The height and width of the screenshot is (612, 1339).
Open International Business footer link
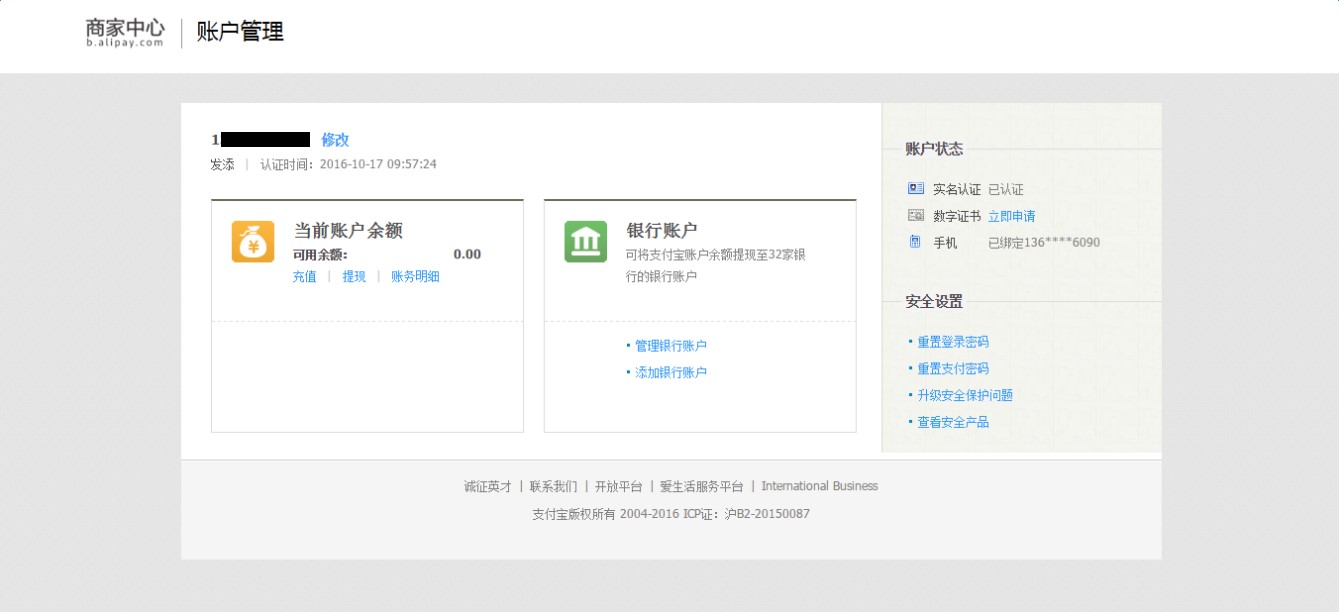[x=819, y=487]
